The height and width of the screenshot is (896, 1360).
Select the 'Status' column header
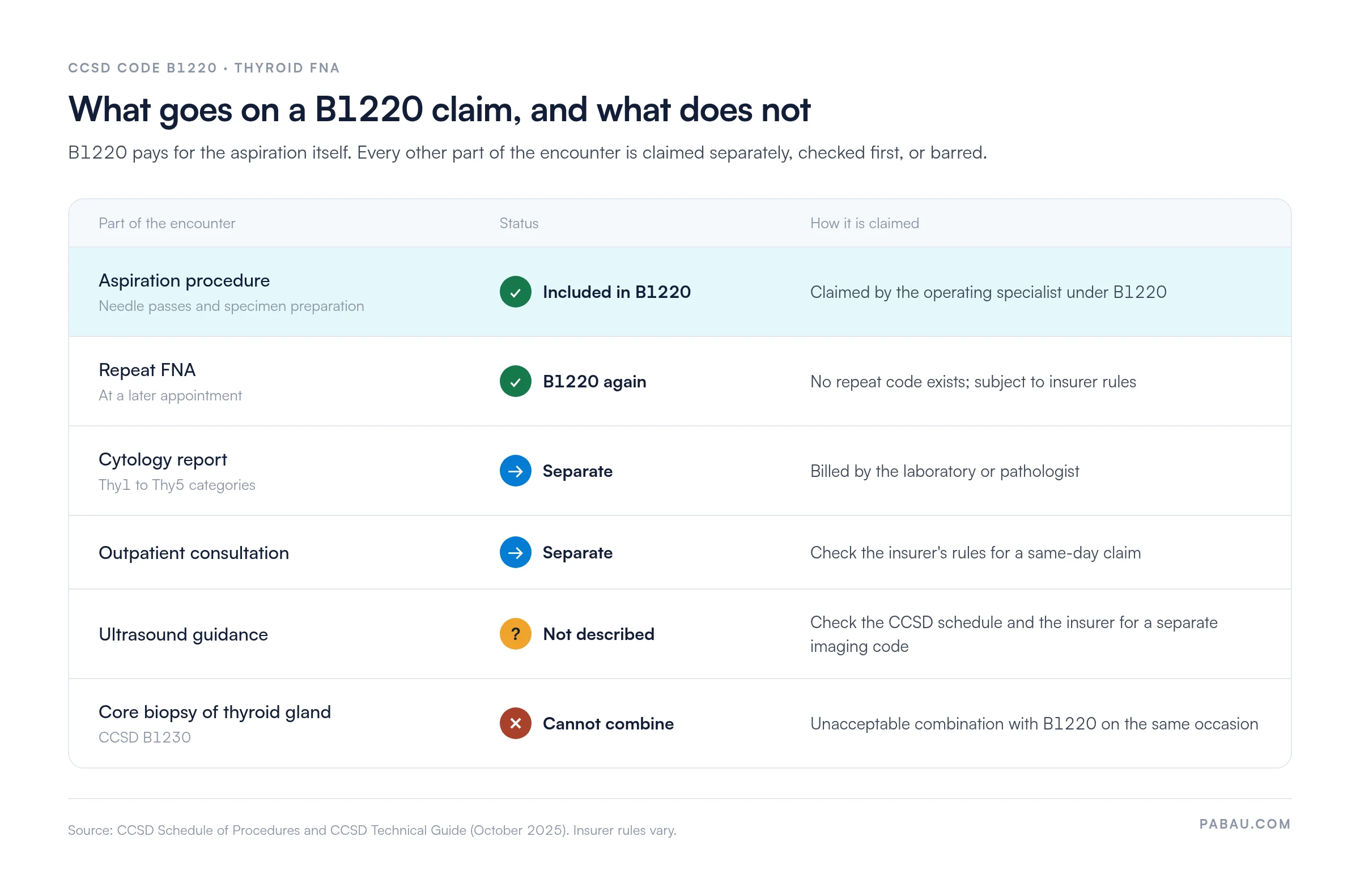518,223
